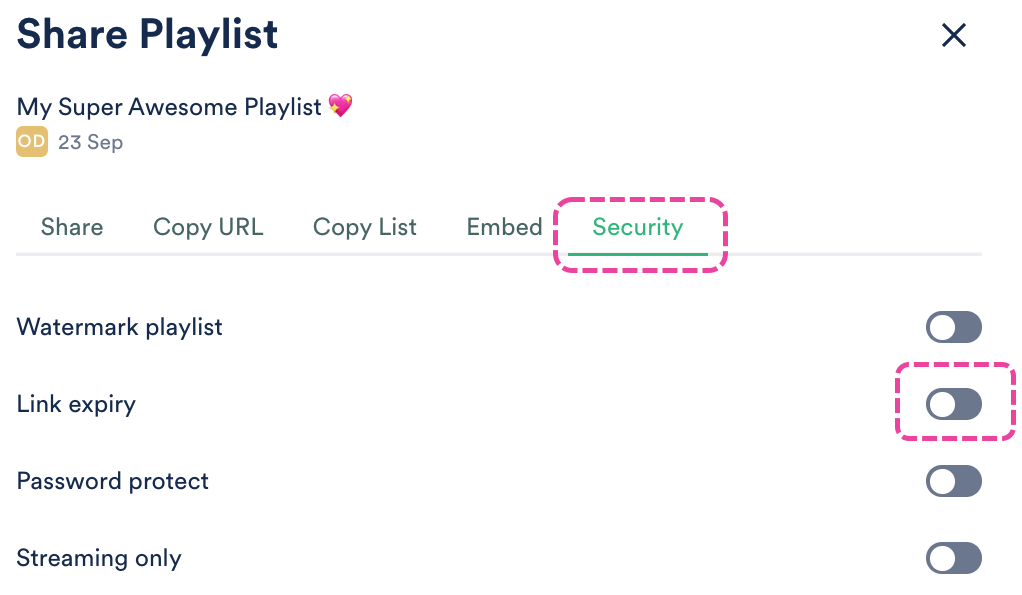
Task: Click the sparkling heart emoji
Action: [x=341, y=106]
